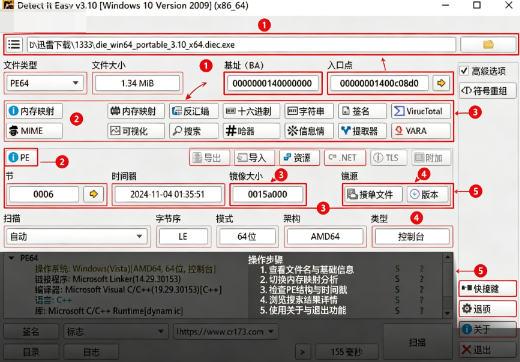The width and height of the screenshot is (520, 362).
Task: Open the 搜索 search tool
Action: coord(194,131)
